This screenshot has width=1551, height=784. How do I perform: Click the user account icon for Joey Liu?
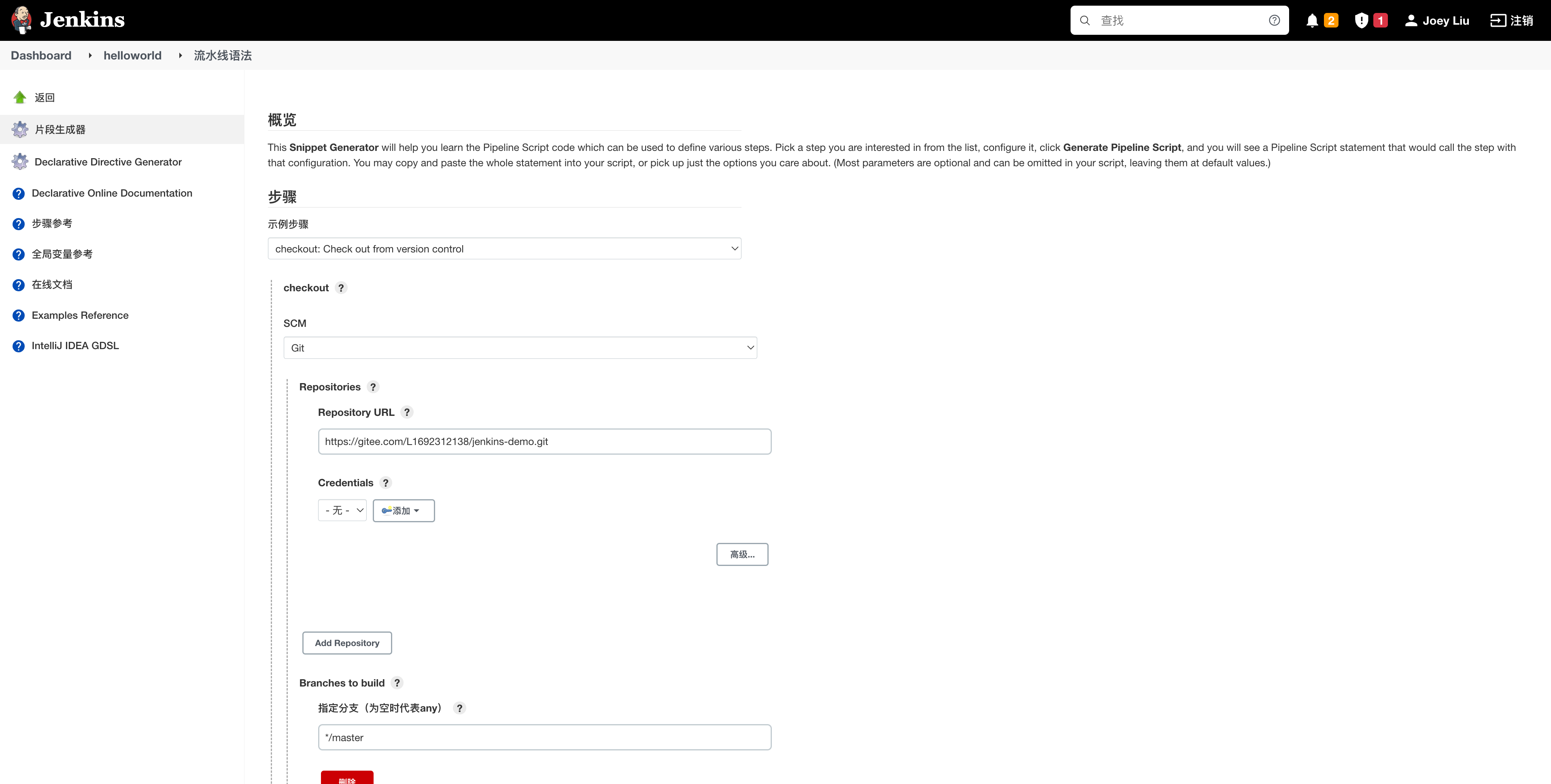[x=1412, y=20]
